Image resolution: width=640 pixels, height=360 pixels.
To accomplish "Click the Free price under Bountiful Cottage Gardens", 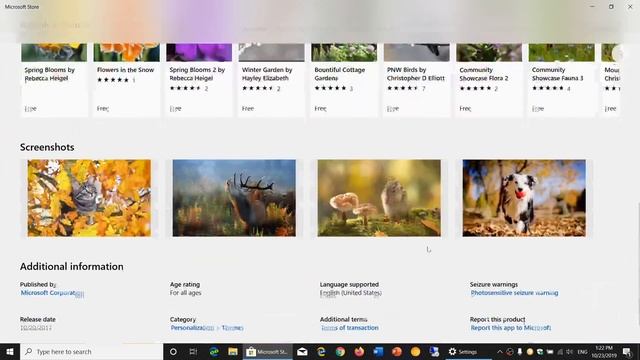I will 320,109.
